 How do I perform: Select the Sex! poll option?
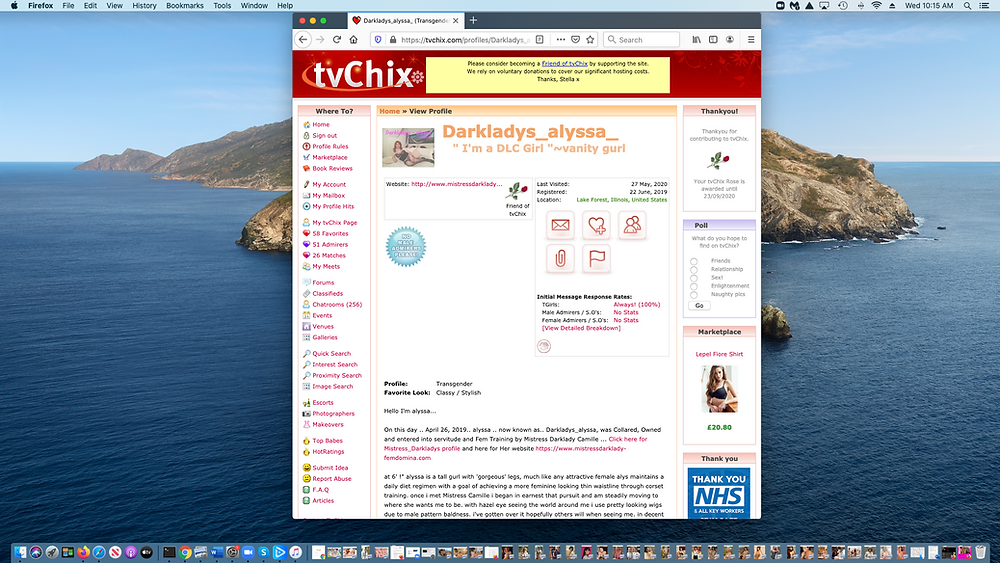[x=694, y=278]
